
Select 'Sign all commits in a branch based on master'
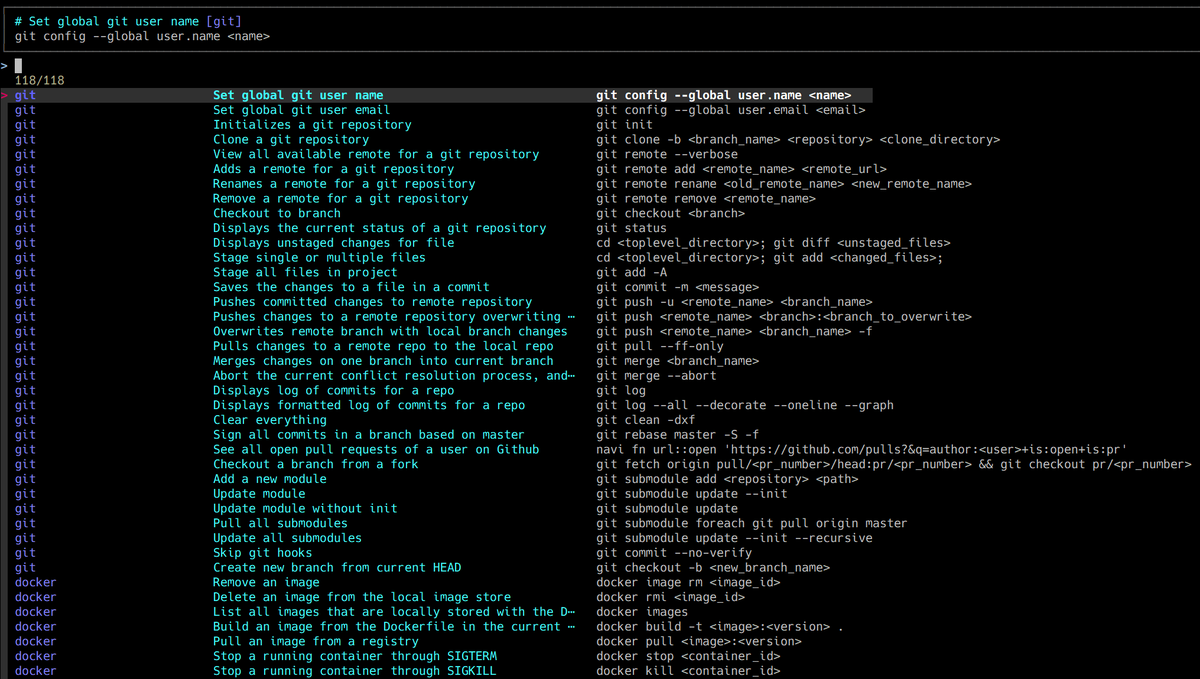pos(369,435)
